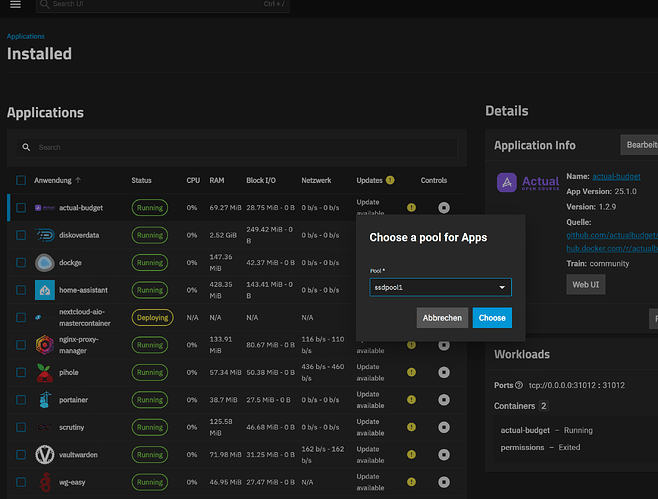Click the pihole raspberry logo
This screenshot has width=658, height=499.
pos(44,373)
